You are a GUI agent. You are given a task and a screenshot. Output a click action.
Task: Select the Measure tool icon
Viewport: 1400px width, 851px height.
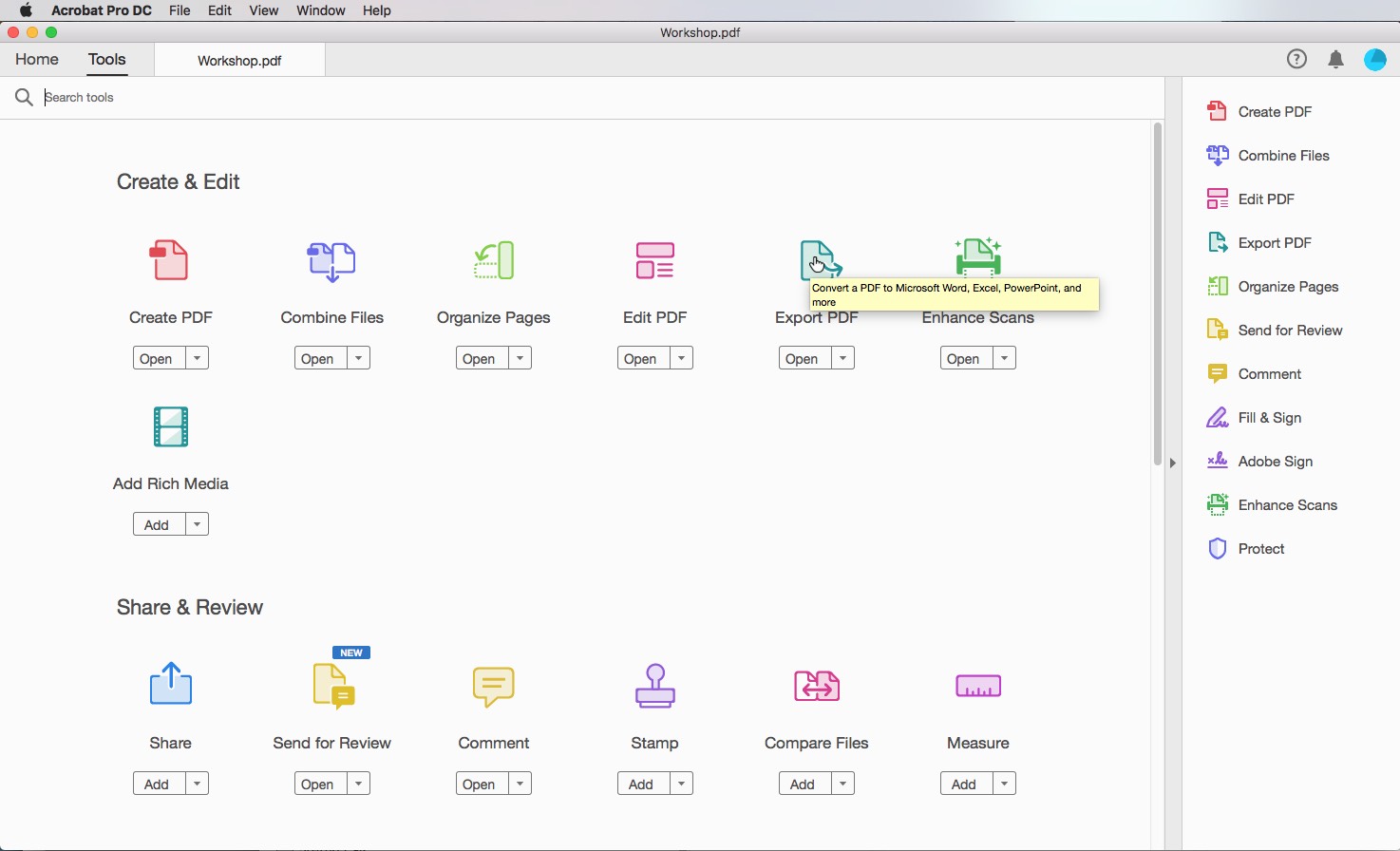tap(977, 686)
